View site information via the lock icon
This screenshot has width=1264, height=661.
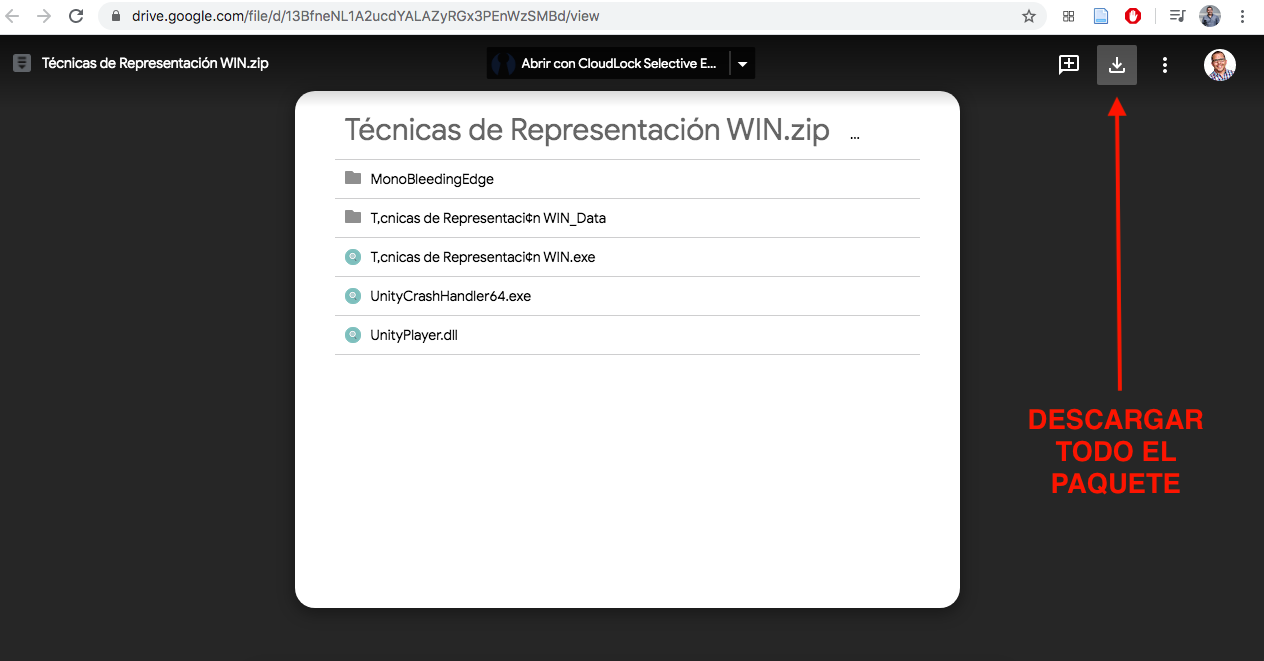click(x=116, y=16)
